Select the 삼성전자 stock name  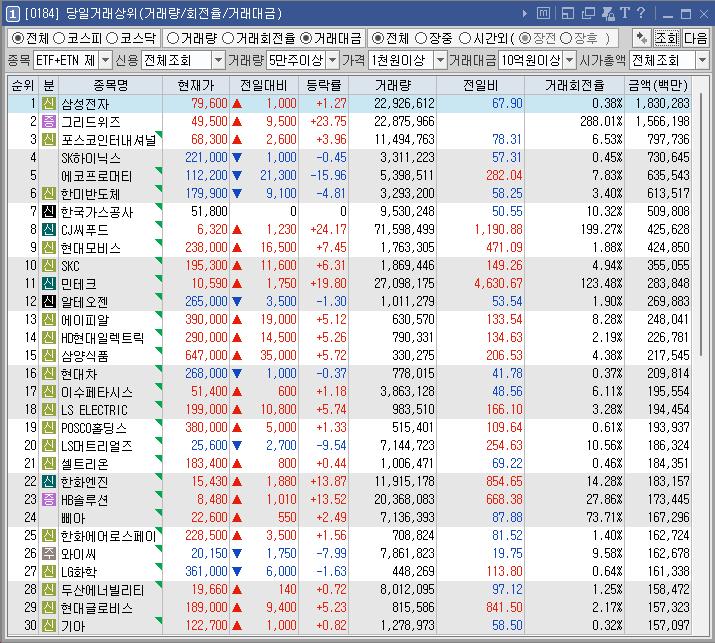pyautogui.click(x=85, y=104)
